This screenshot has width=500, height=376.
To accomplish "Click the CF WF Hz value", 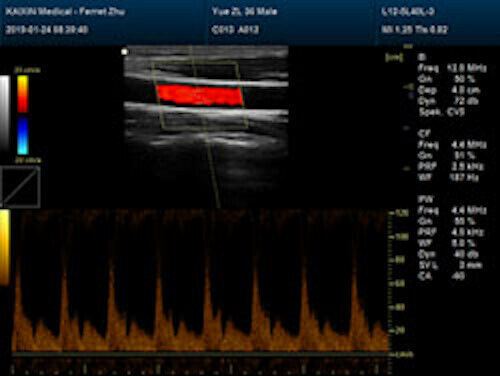I will coord(464,177).
